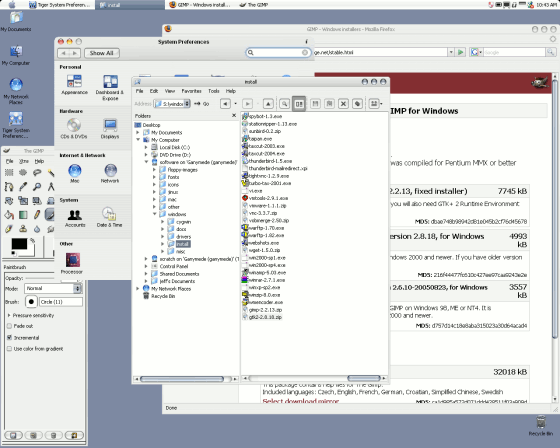Image resolution: width=560 pixels, height=448 pixels.
Task: Click the Apple logo in top bar
Action: 12,5
